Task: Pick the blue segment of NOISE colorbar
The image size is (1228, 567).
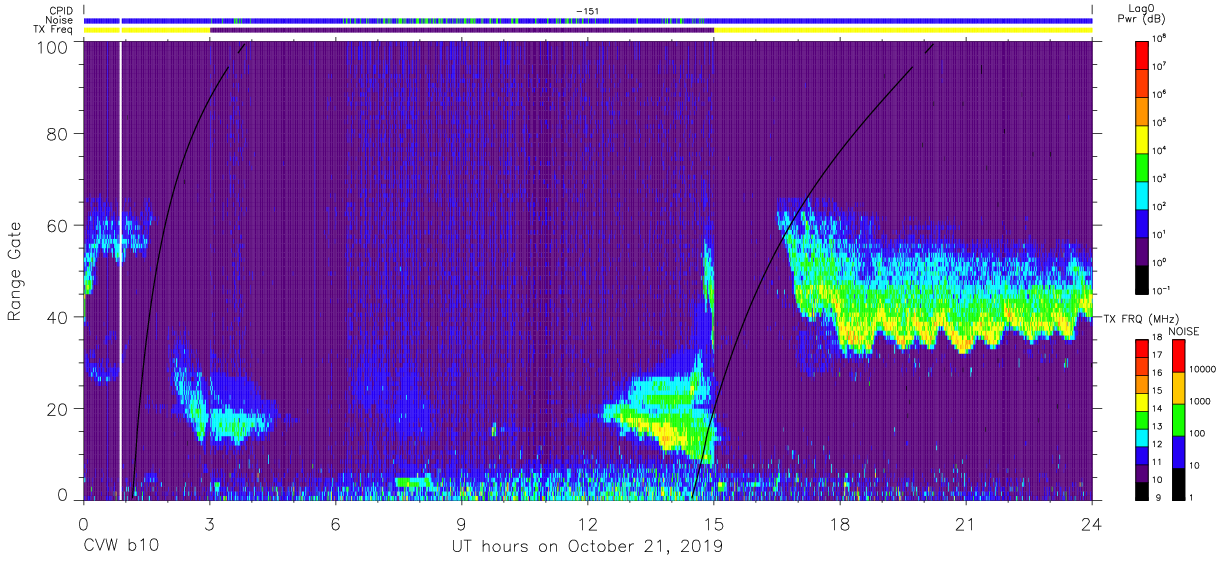Action: 1178,452
